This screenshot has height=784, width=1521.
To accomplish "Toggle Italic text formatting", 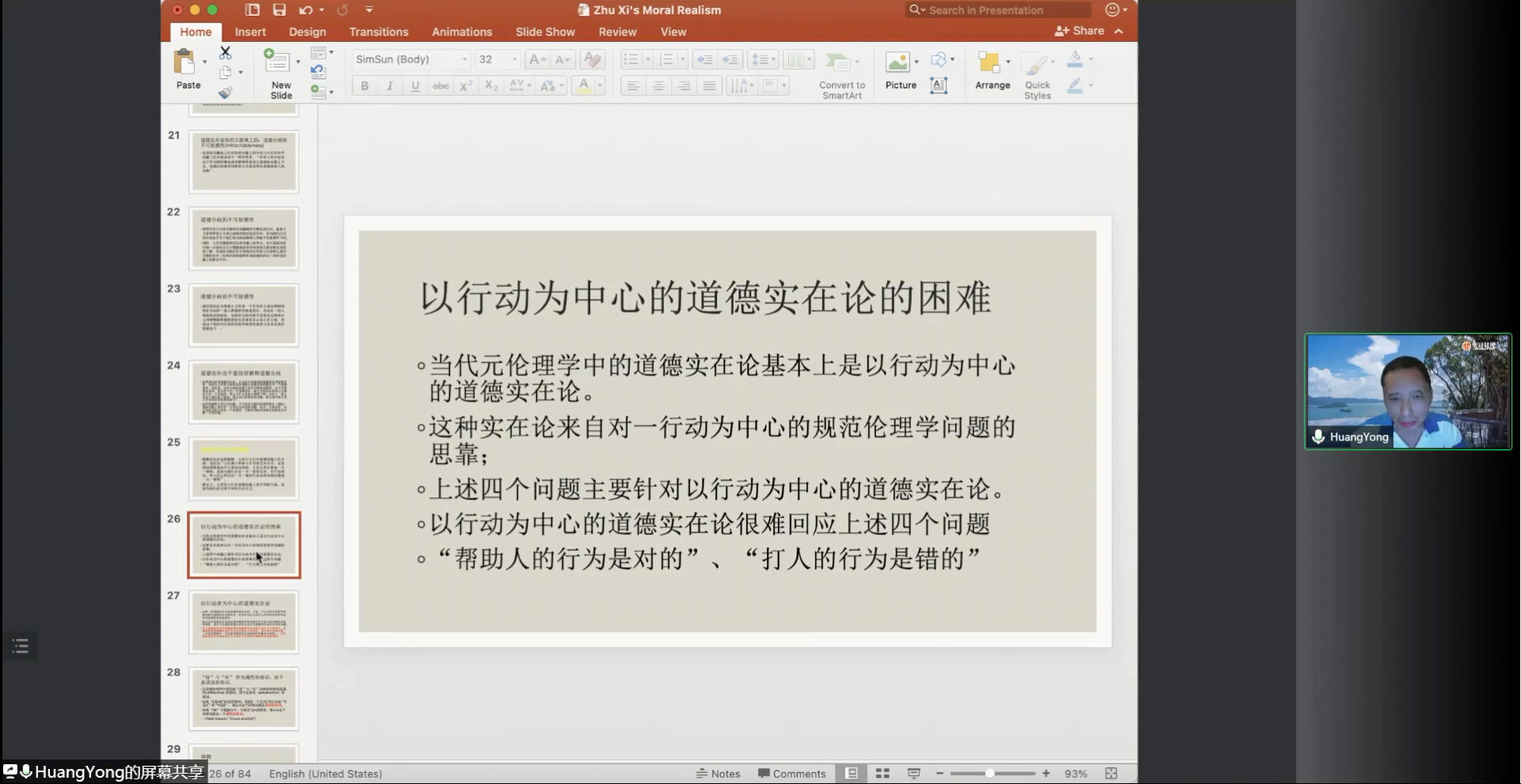I will (390, 86).
